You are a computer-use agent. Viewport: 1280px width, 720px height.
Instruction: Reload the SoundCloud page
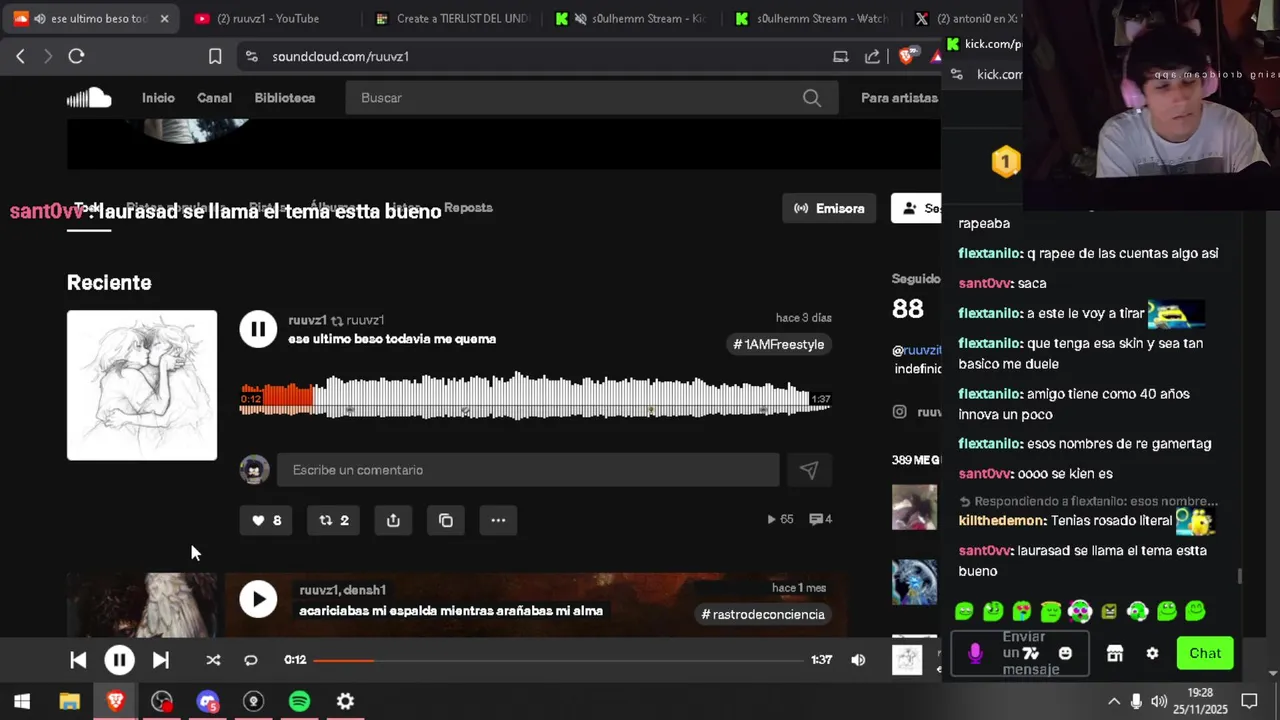pos(76,56)
